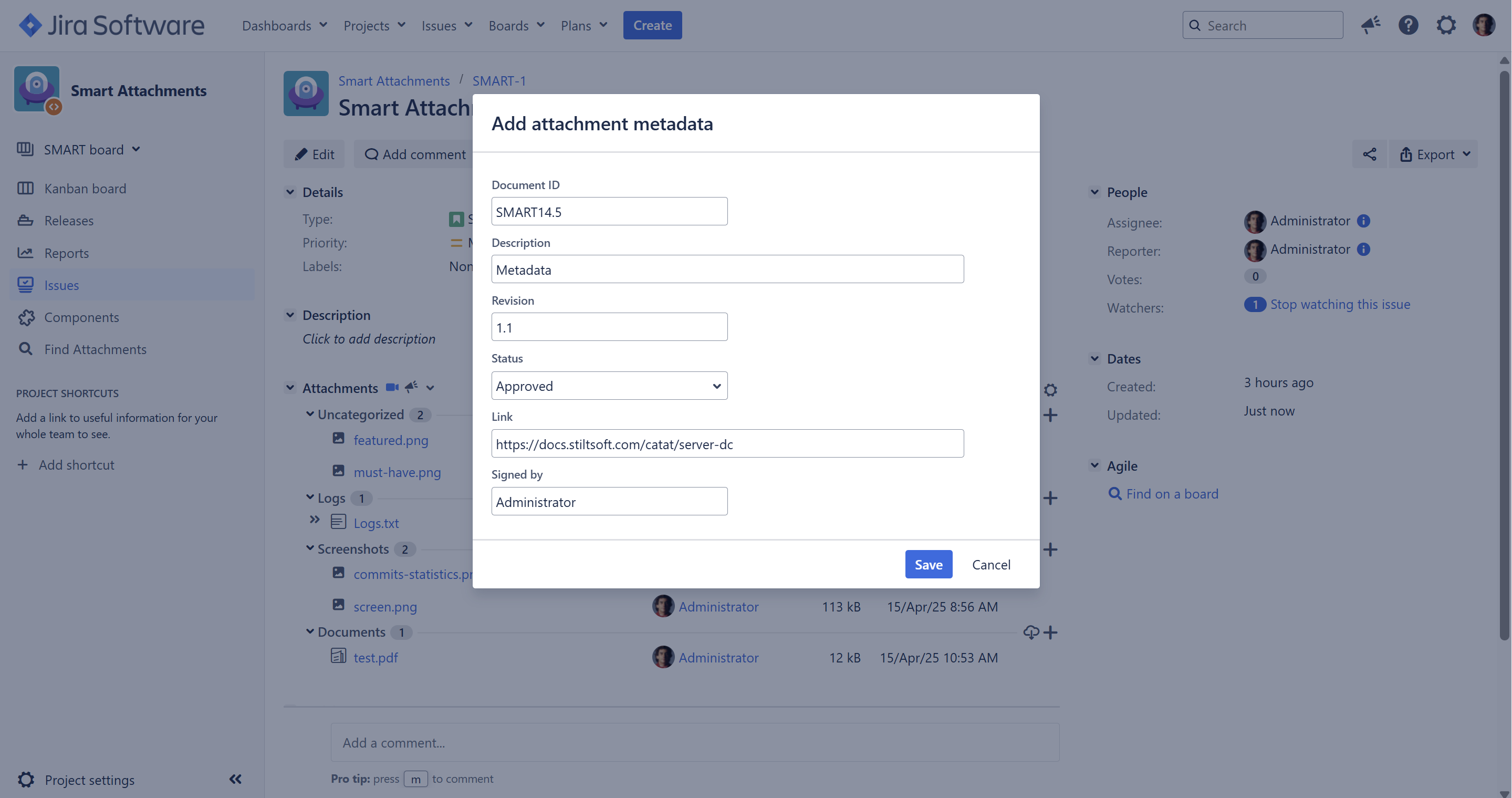Viewport: 1512px width, 798px height.
Task: Click the attachments settings gear icon
Action: pyautogui.click(x=1050, y=390)
